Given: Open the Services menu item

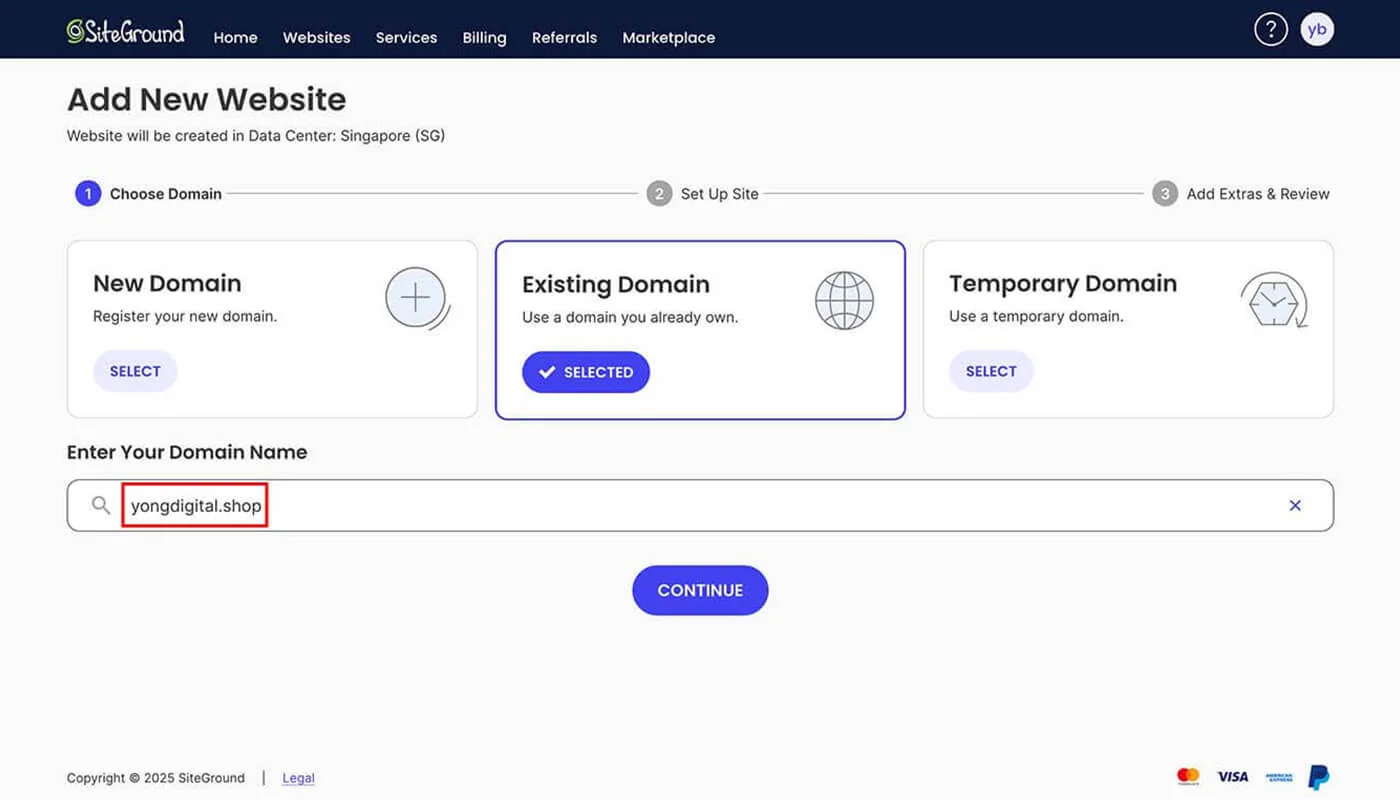Looking at the screenshot, I should 406,37.
